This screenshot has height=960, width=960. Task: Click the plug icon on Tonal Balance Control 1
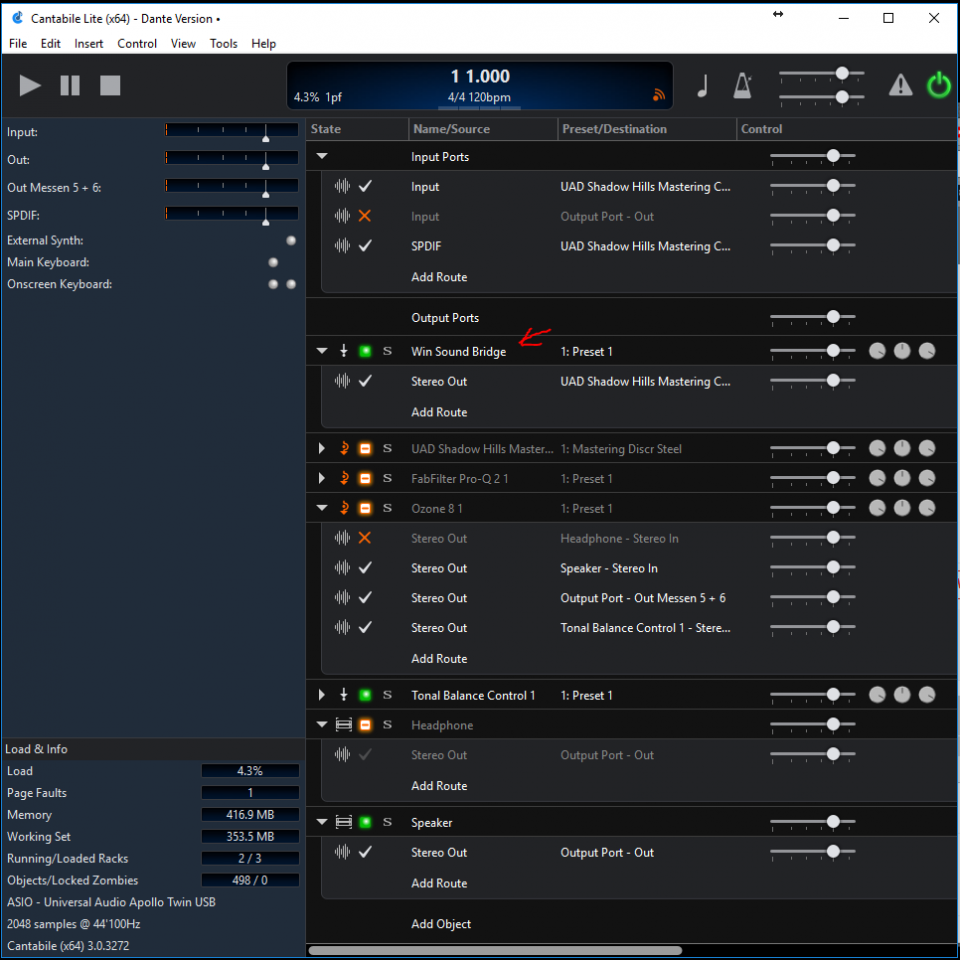coord(343,694)
